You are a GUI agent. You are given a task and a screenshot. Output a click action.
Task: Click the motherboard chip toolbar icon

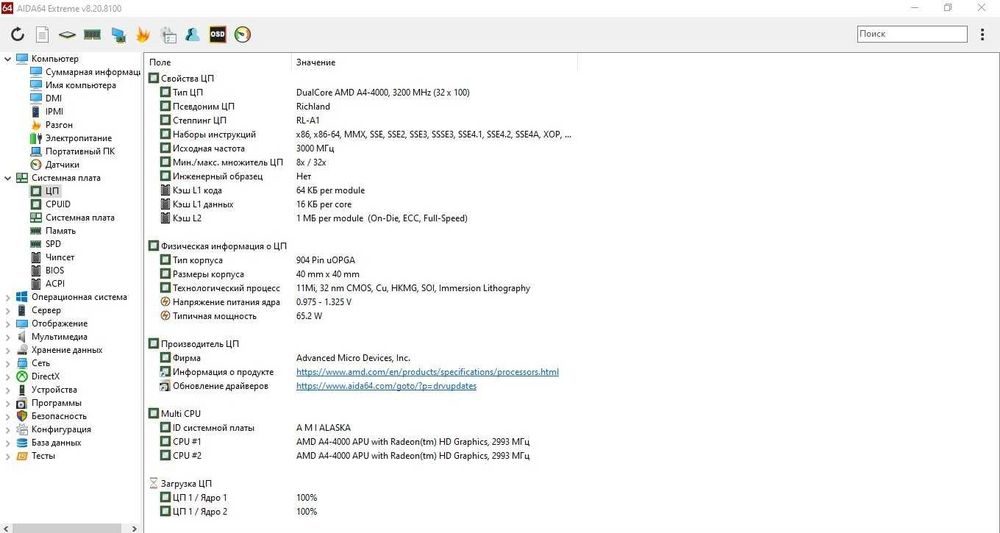(67, 34)
